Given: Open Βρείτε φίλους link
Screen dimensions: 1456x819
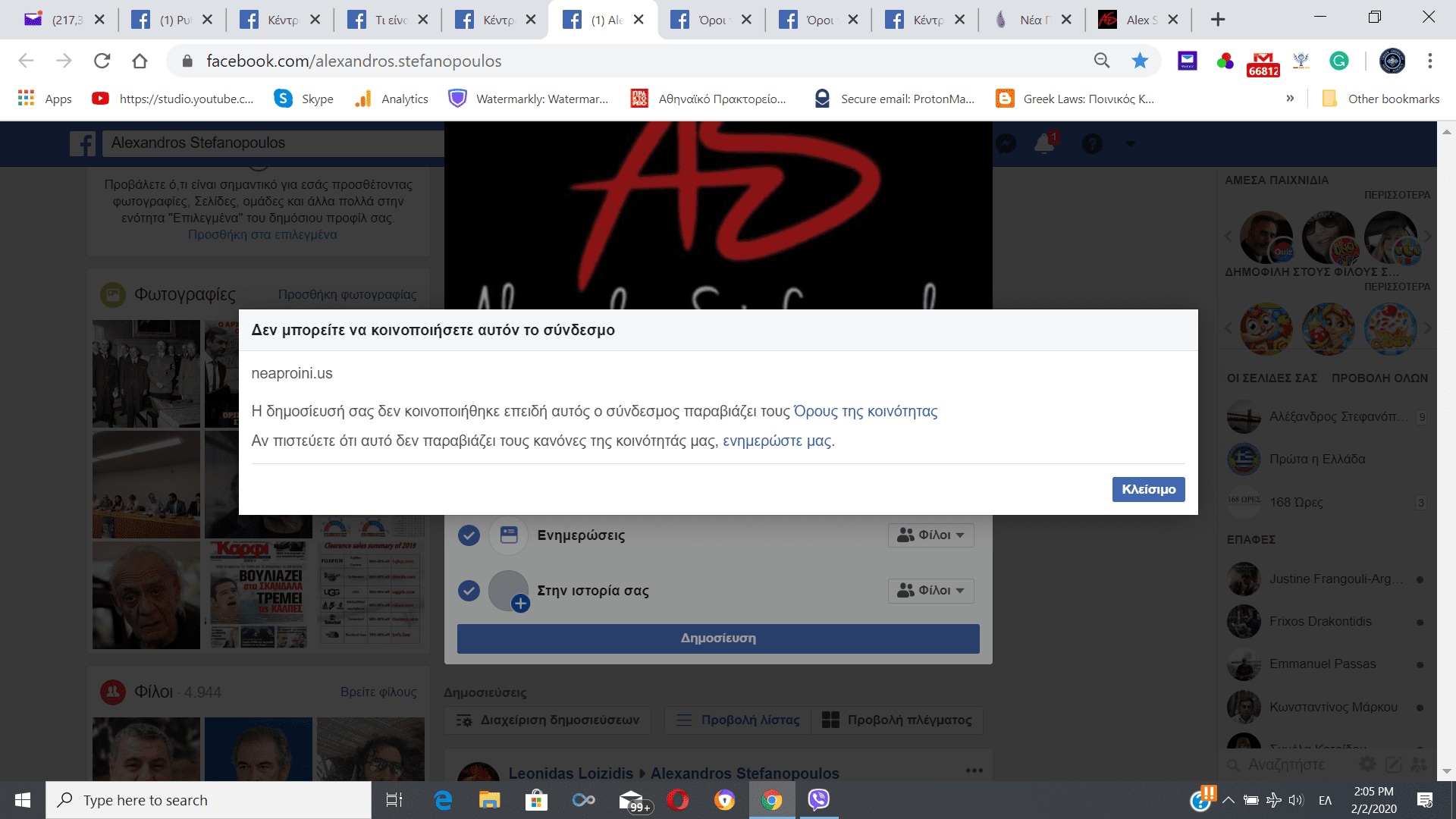Looking at the screenshot, I should 378,692.
